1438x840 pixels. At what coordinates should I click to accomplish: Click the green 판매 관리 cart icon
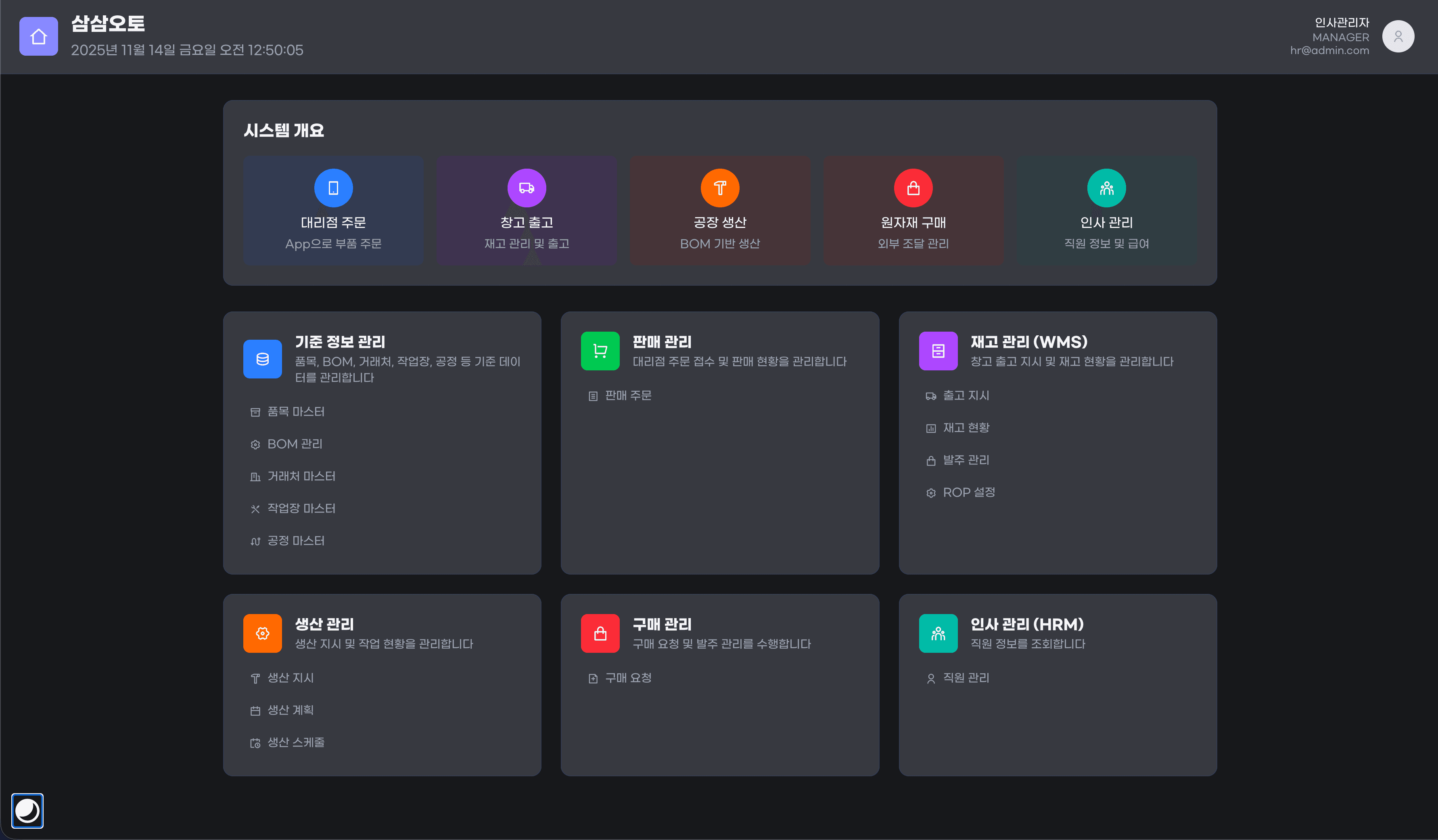600,351
